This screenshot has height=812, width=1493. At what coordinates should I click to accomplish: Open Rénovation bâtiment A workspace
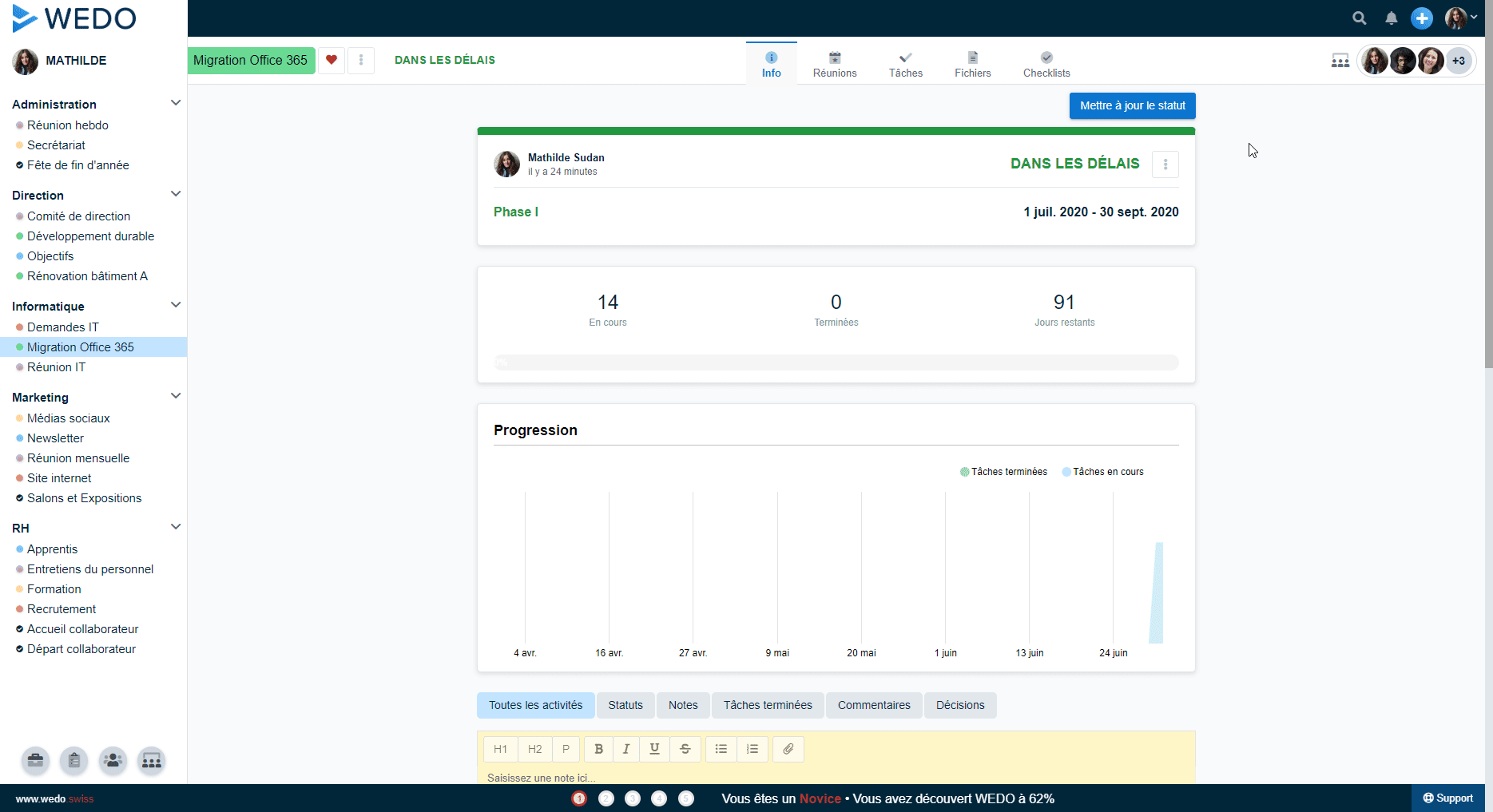[87, 276]
